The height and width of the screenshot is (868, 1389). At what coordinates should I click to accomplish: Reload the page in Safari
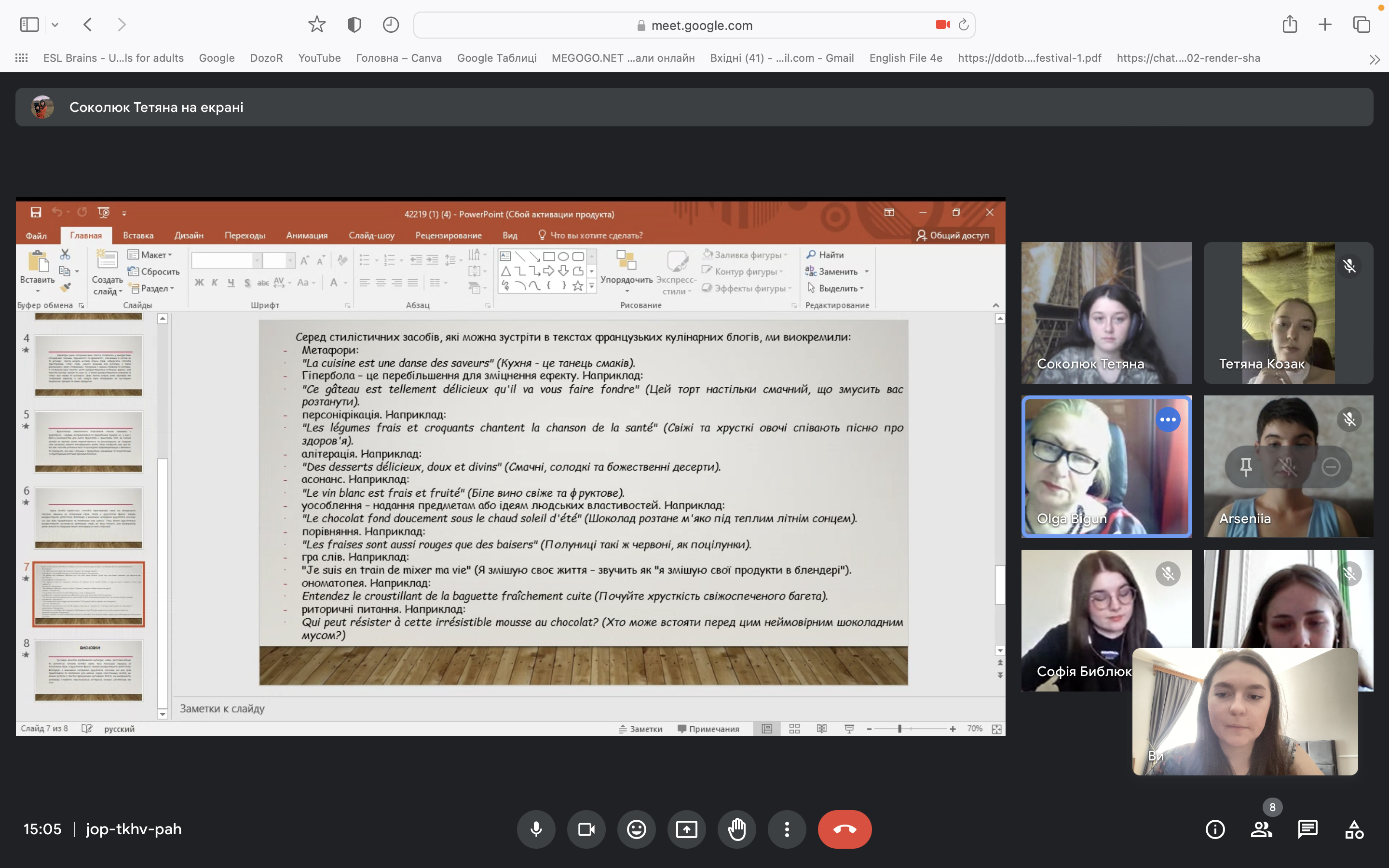(x=964, y=25)
